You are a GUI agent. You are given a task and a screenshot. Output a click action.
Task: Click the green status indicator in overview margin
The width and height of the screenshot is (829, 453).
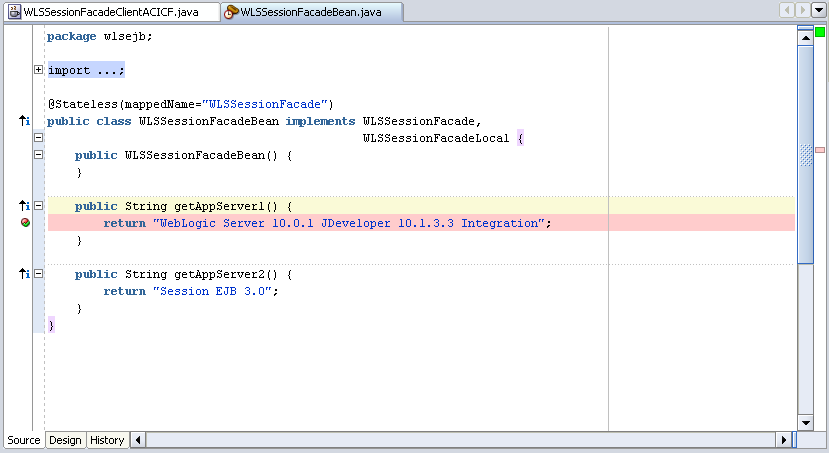[820, 32]
